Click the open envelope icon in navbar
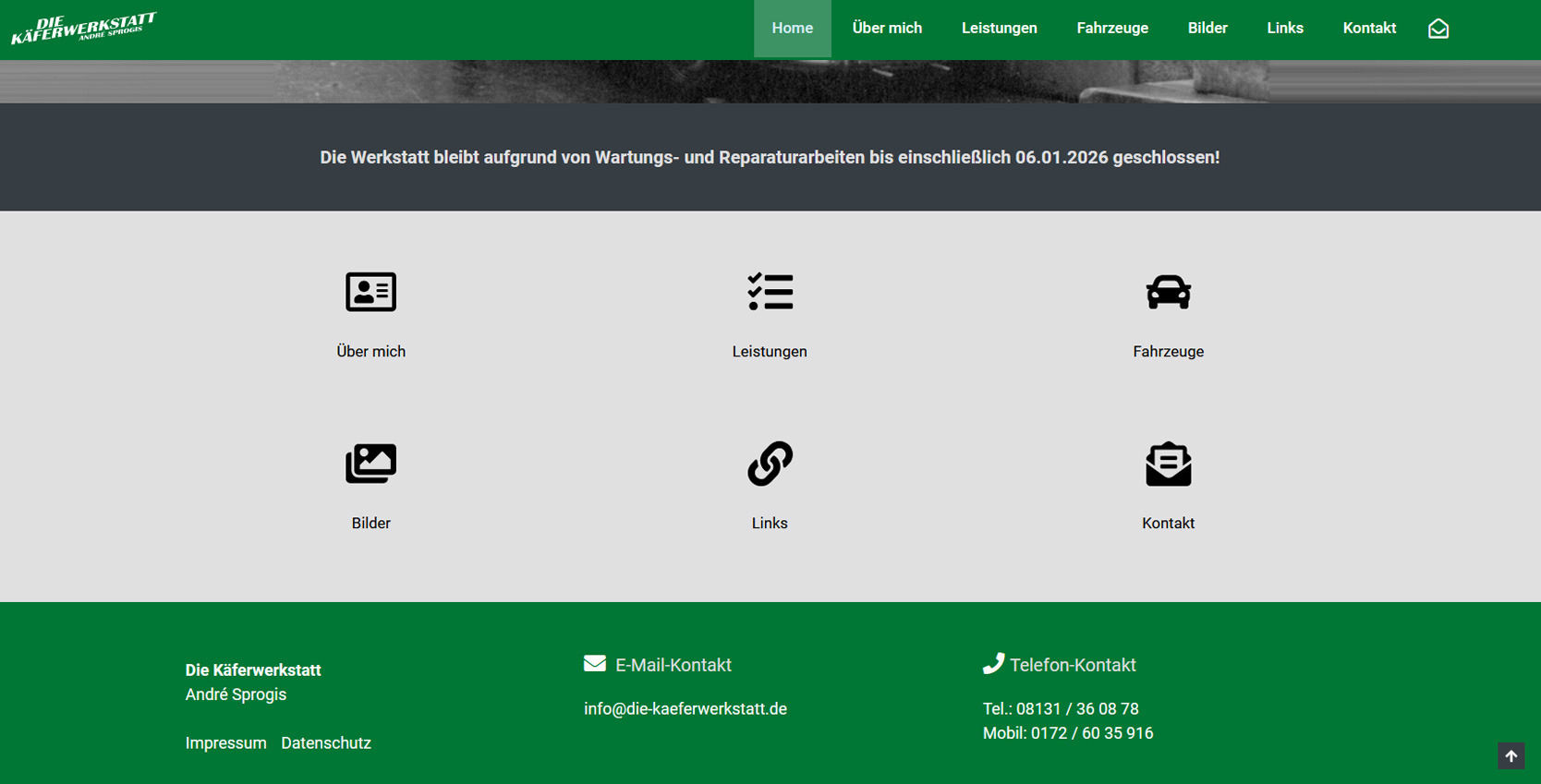 1438,29
